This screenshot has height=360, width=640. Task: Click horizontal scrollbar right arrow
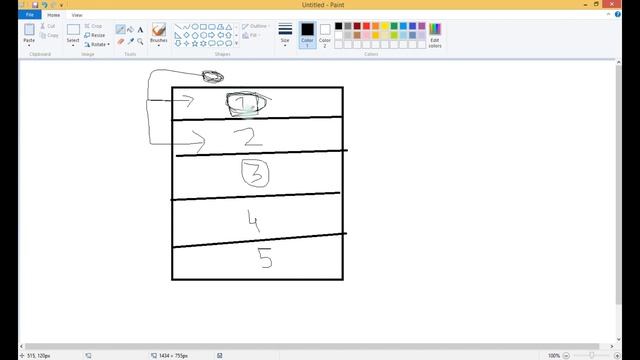click(x=611, y=347)
